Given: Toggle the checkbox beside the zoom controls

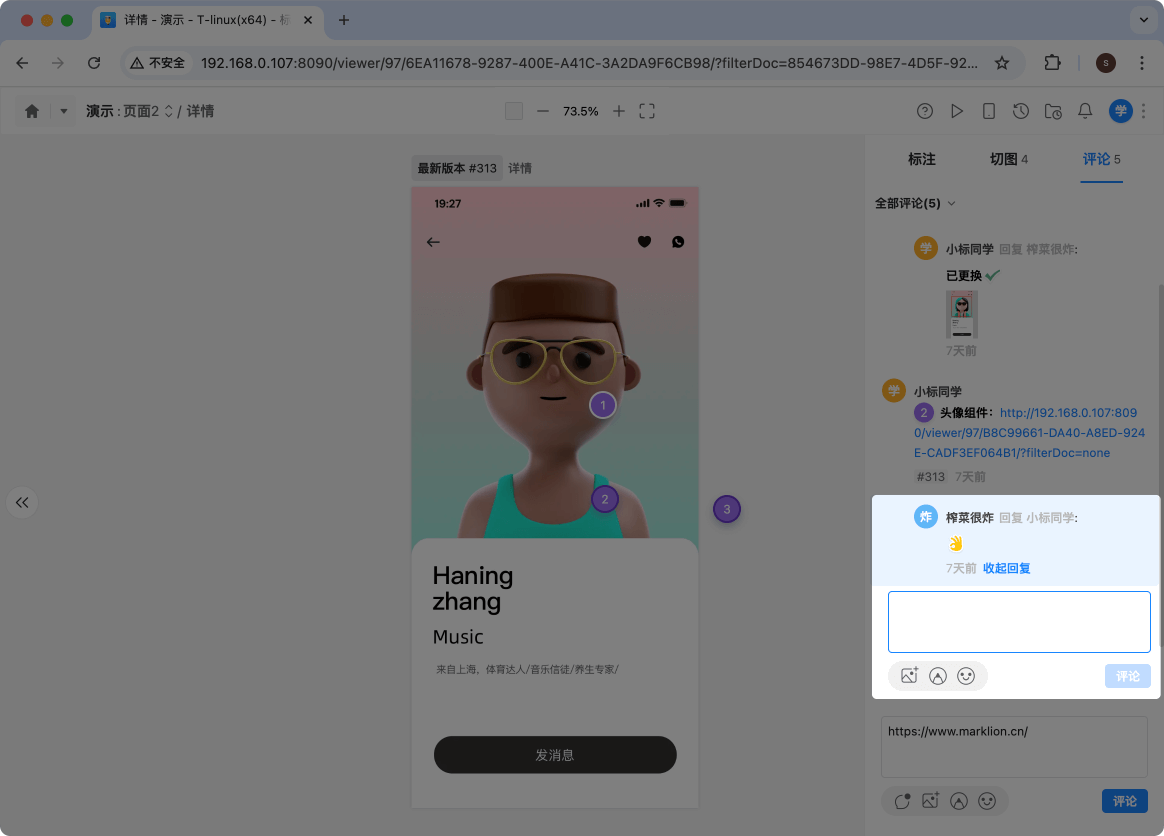Looking at the screenshot, I should coord(514,111).
